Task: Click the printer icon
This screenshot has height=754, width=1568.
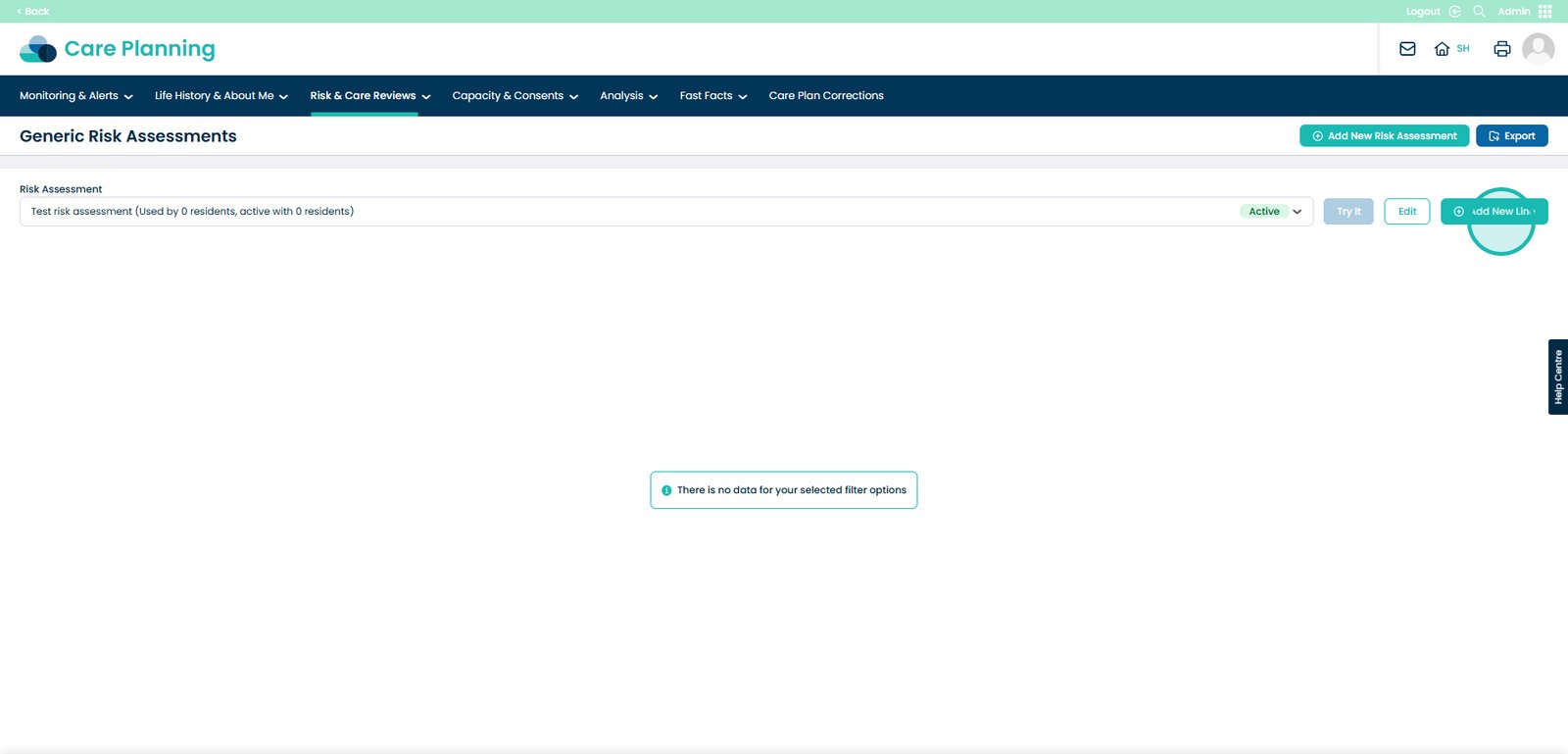Action: 1501,49
